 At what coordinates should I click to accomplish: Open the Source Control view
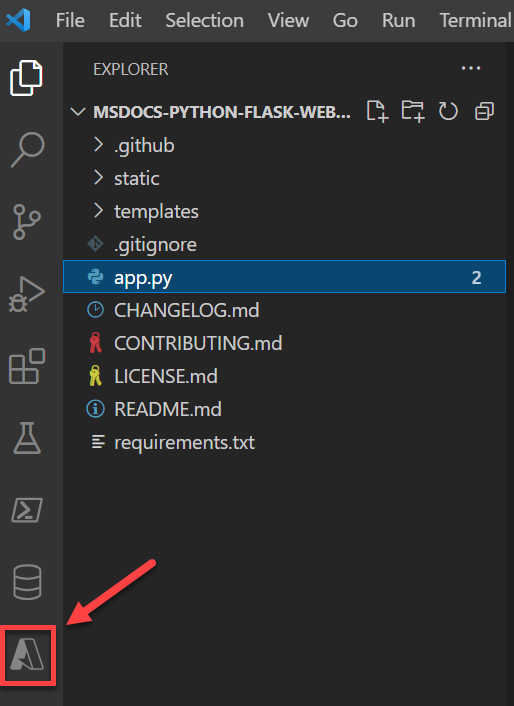click(27, 222)
